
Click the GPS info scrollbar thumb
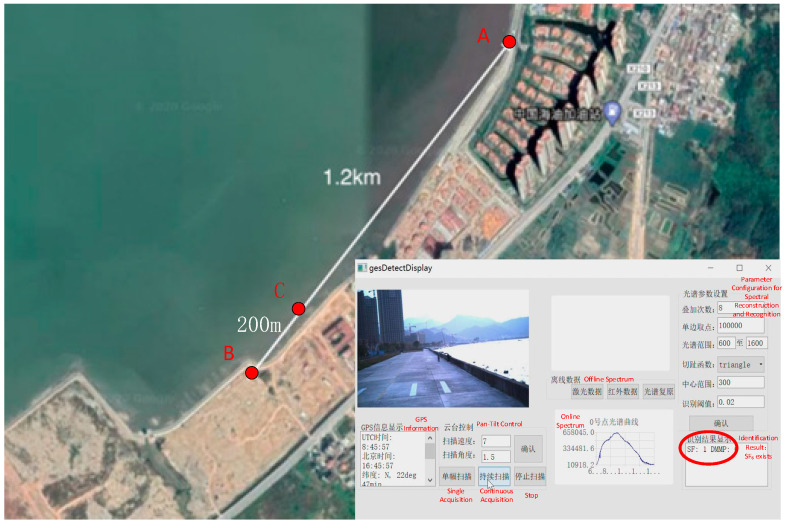click(430, 452)
